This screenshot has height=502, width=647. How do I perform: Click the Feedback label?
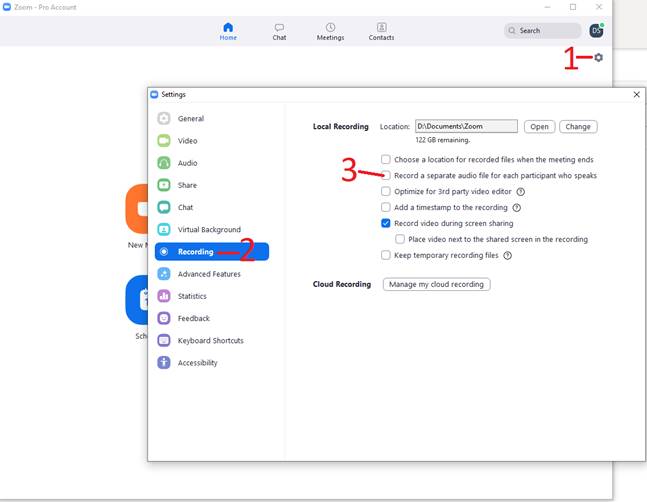pyautogui.click(x=194, y=318)
